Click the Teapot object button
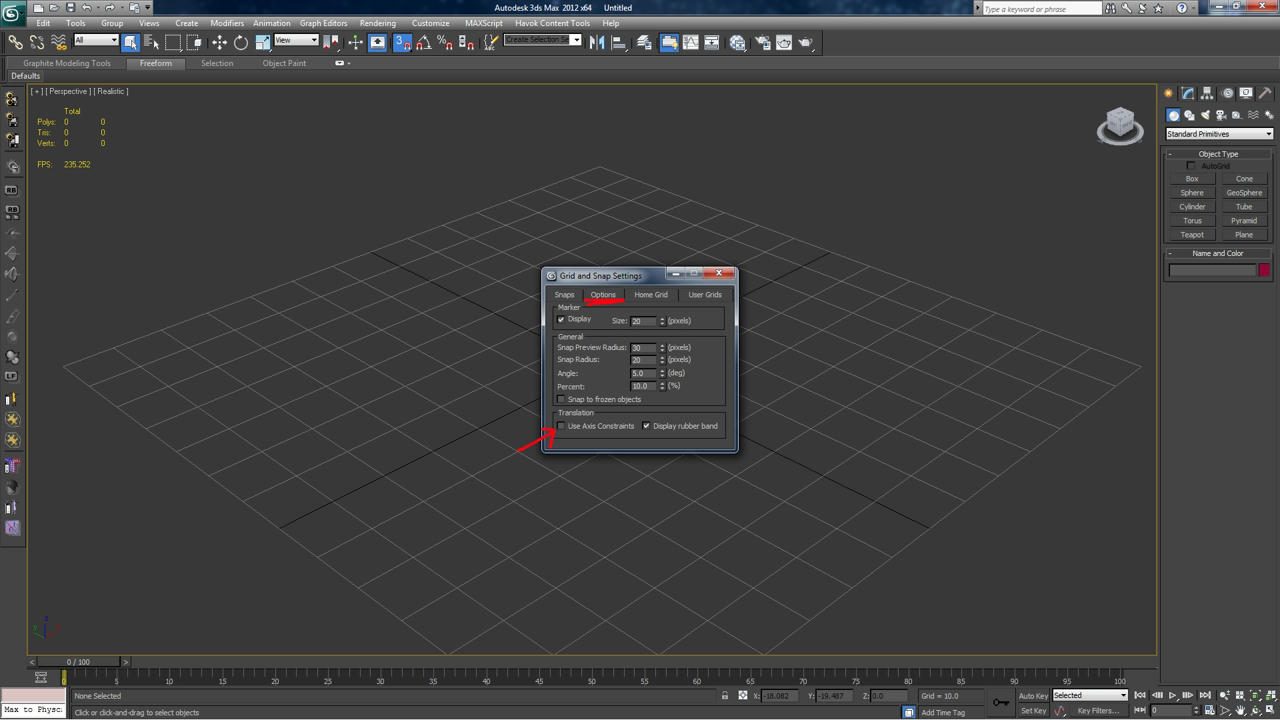 [x=1192, y=235]
